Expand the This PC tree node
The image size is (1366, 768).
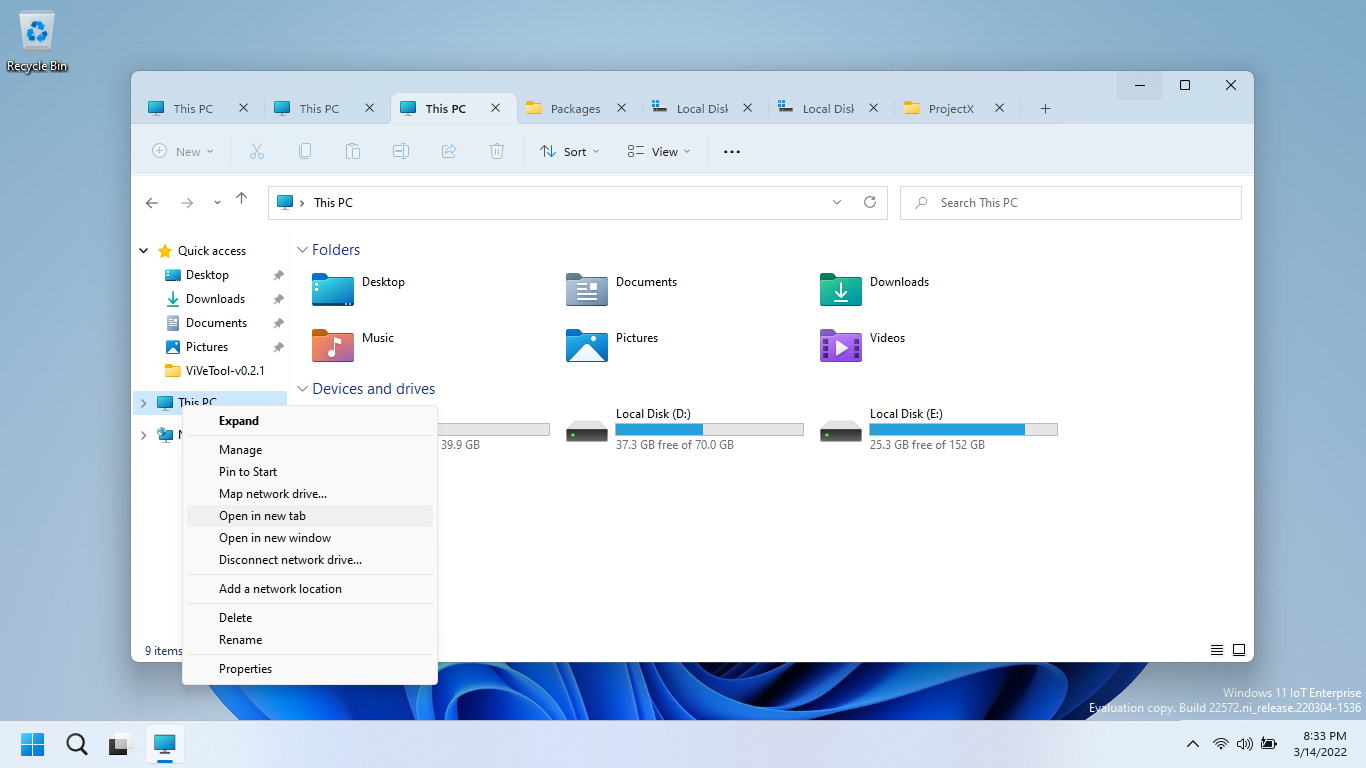(144, 403)
